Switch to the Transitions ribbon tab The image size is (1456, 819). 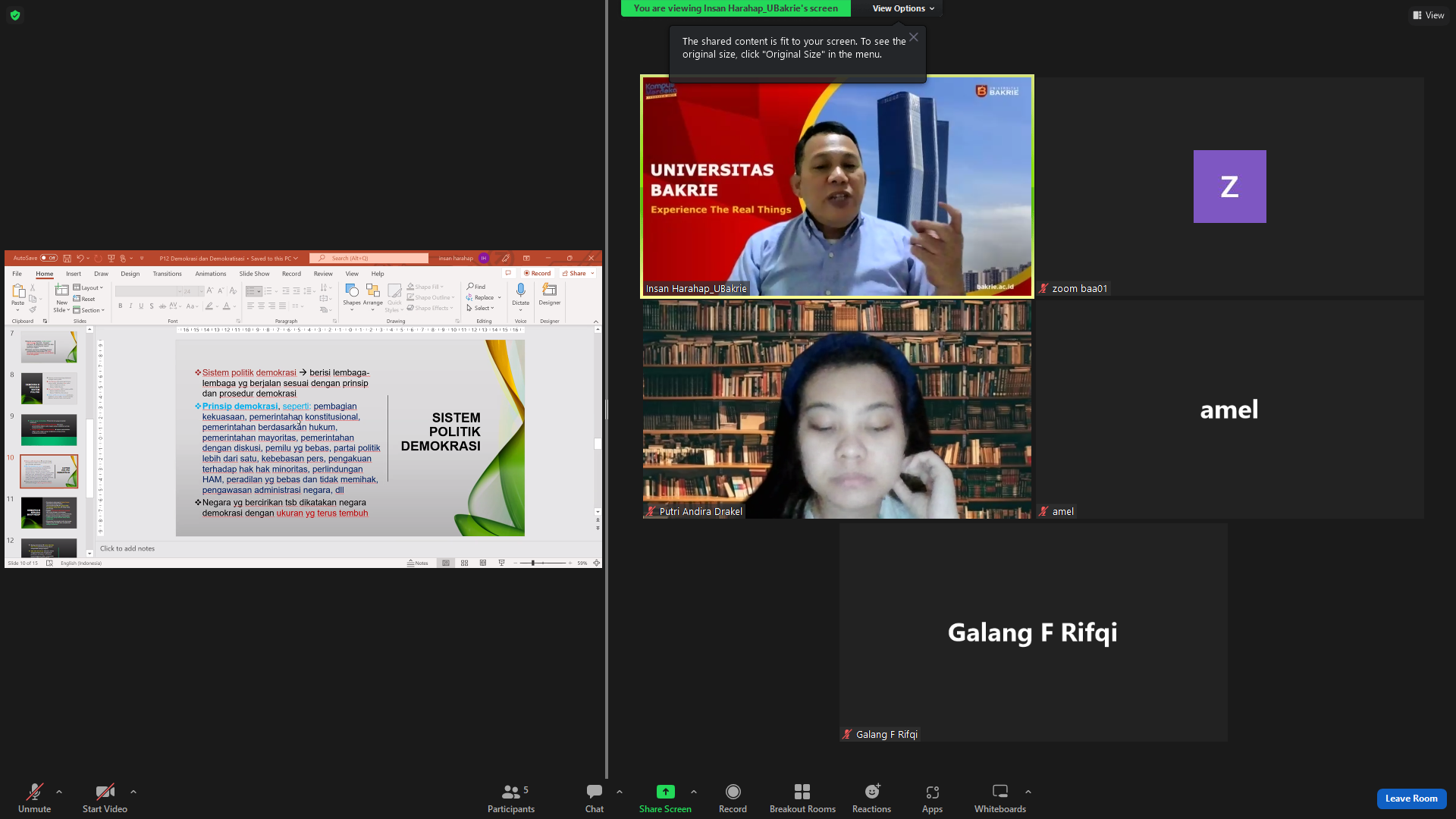click(167, 274)
